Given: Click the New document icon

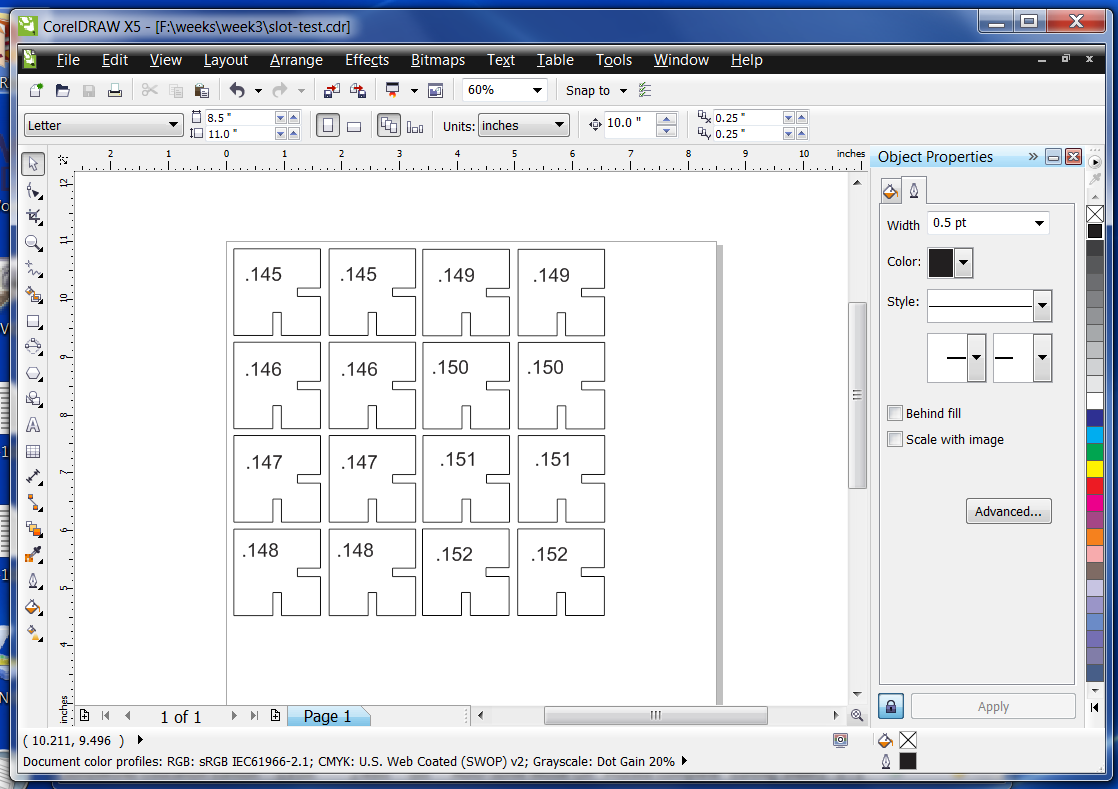Looking at the screenshot, I should click(36, 91).
